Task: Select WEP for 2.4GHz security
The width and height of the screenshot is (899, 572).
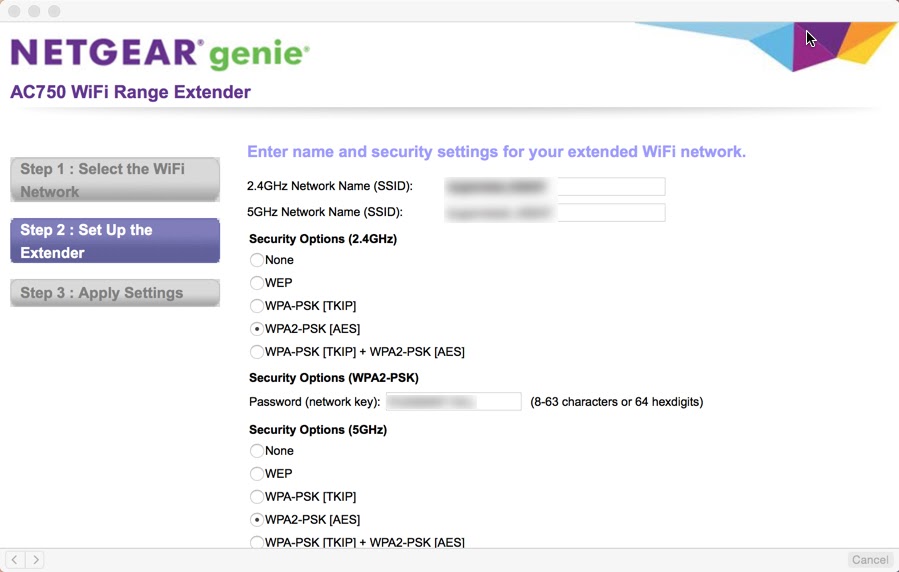Action: coord(256,283)
